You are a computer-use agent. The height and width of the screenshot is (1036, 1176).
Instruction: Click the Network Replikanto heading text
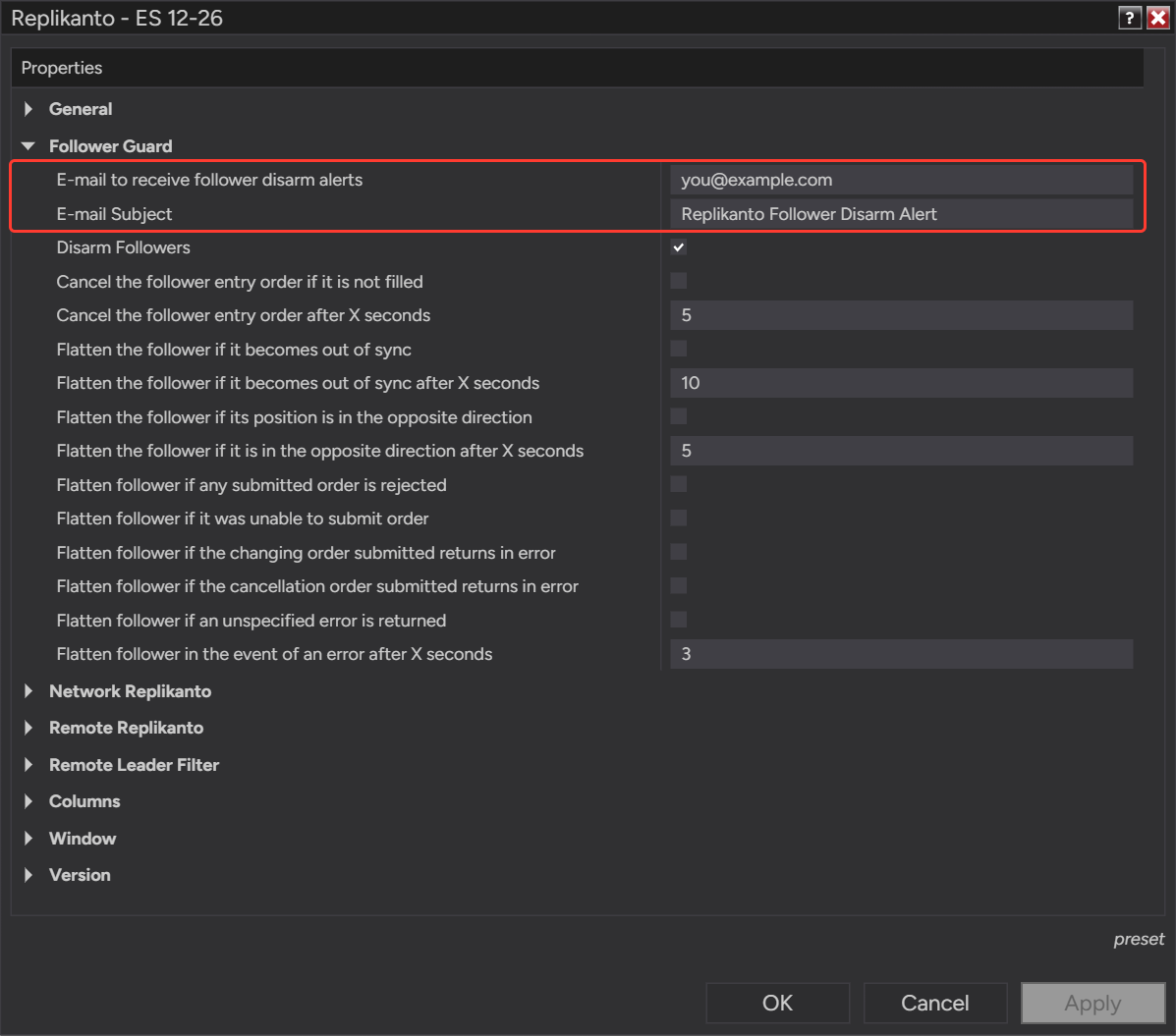click(x=130, y=691)
